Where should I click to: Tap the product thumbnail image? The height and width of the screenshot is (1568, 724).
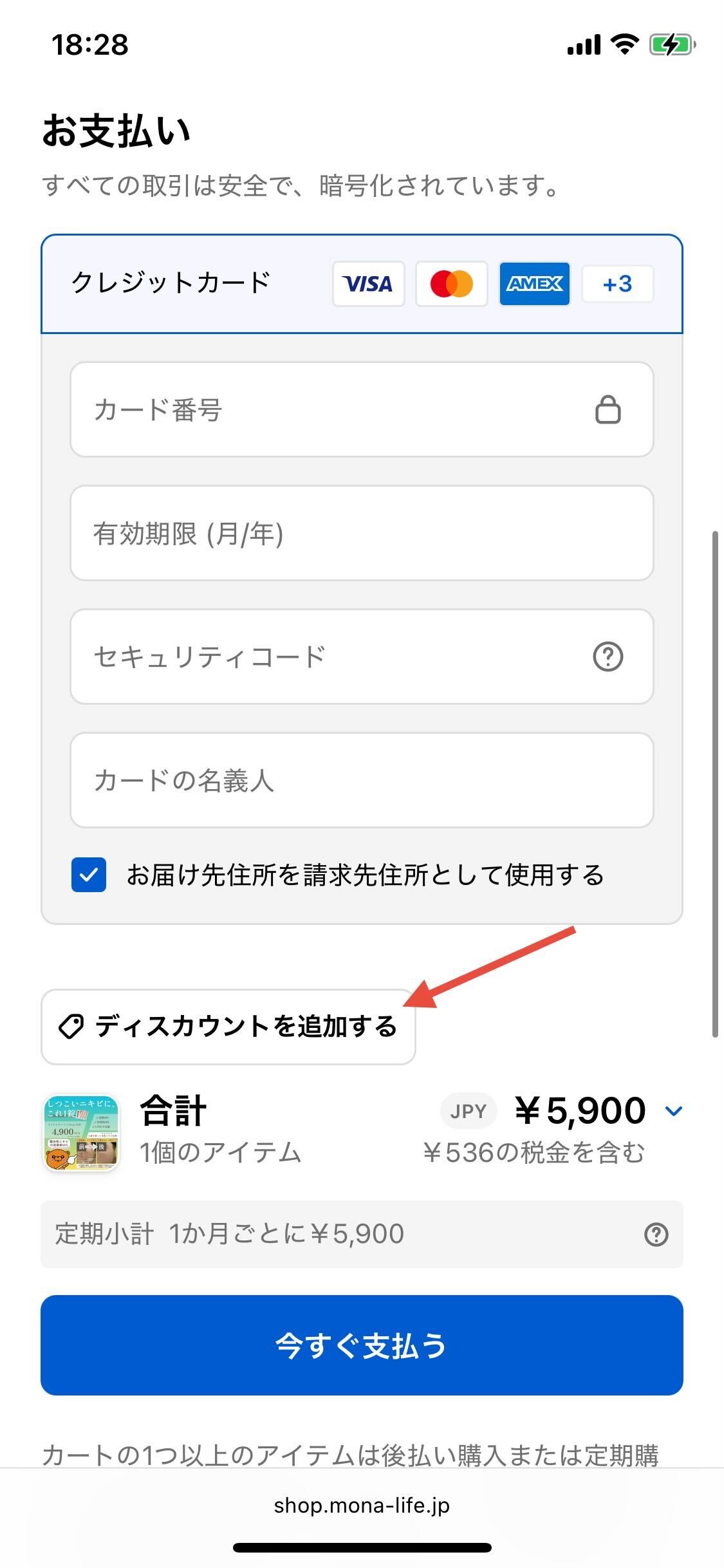point(81,1132)
